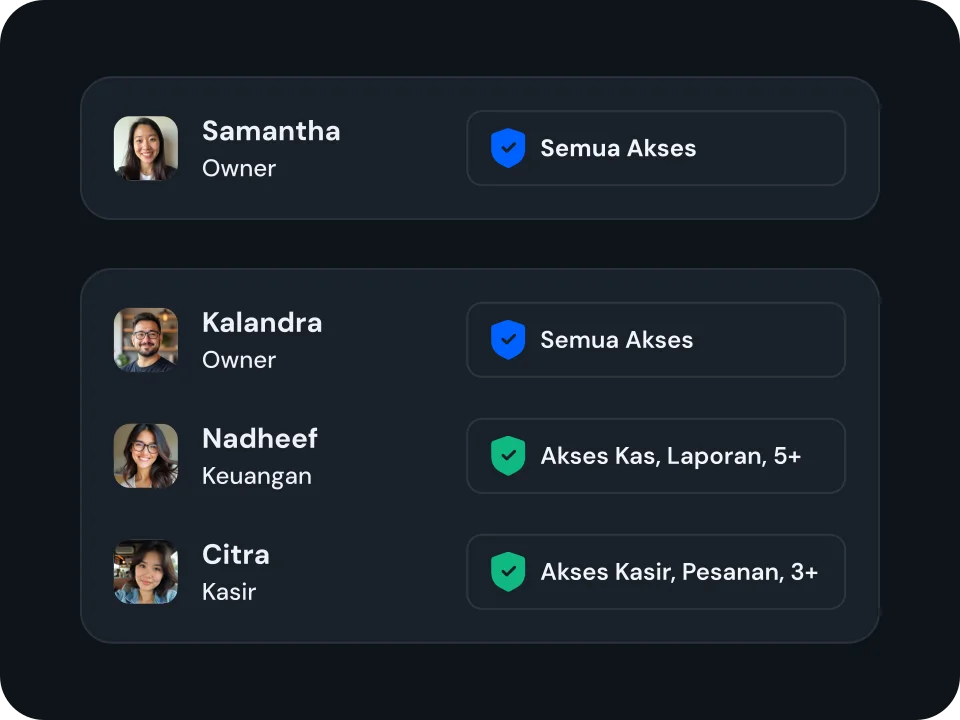
Task: Expand the Akses Kasir, Pesanan, 3+ field
Action: click(x=656, y=572)
